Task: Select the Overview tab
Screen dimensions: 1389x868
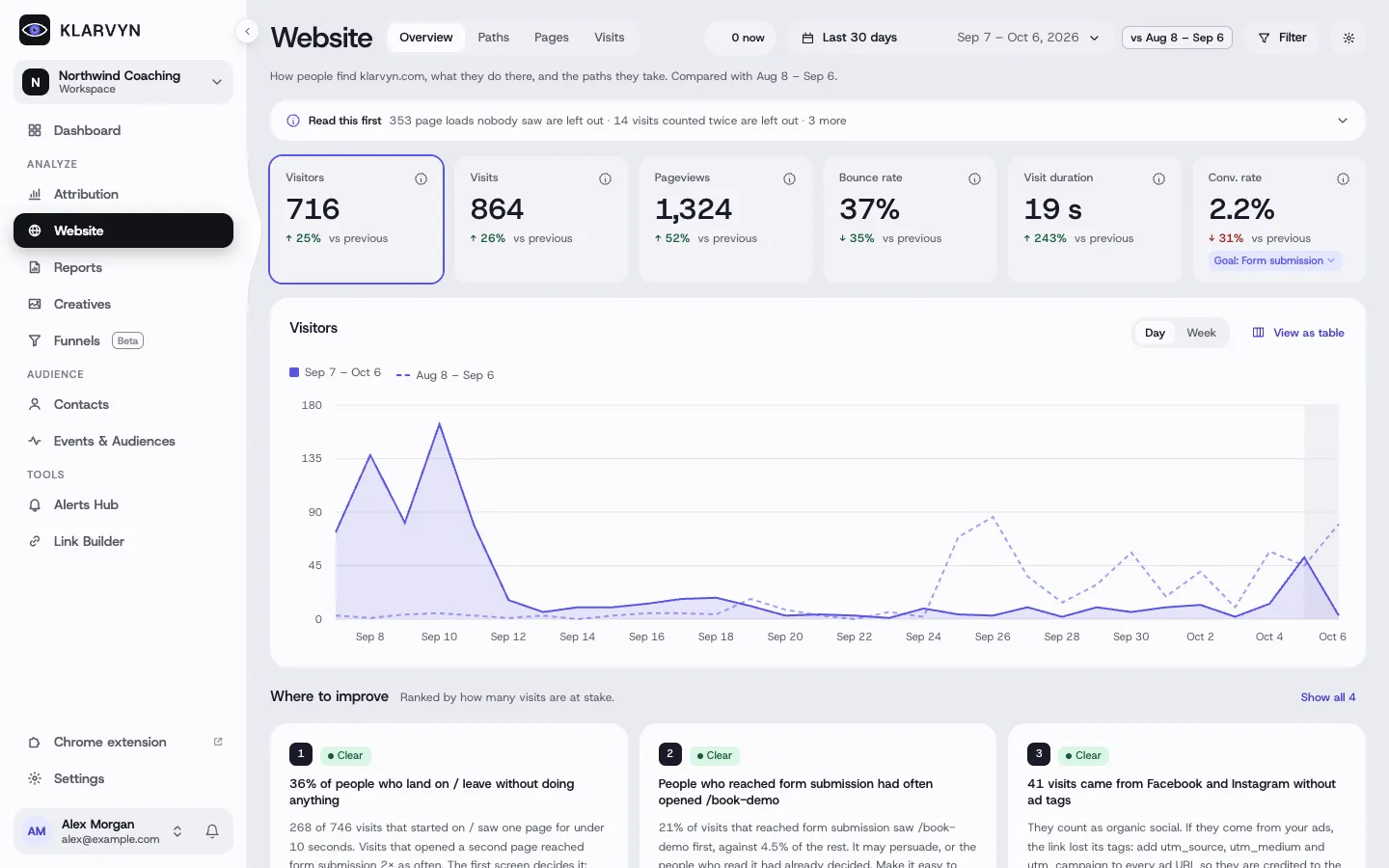Action: [x=425, y=38]
